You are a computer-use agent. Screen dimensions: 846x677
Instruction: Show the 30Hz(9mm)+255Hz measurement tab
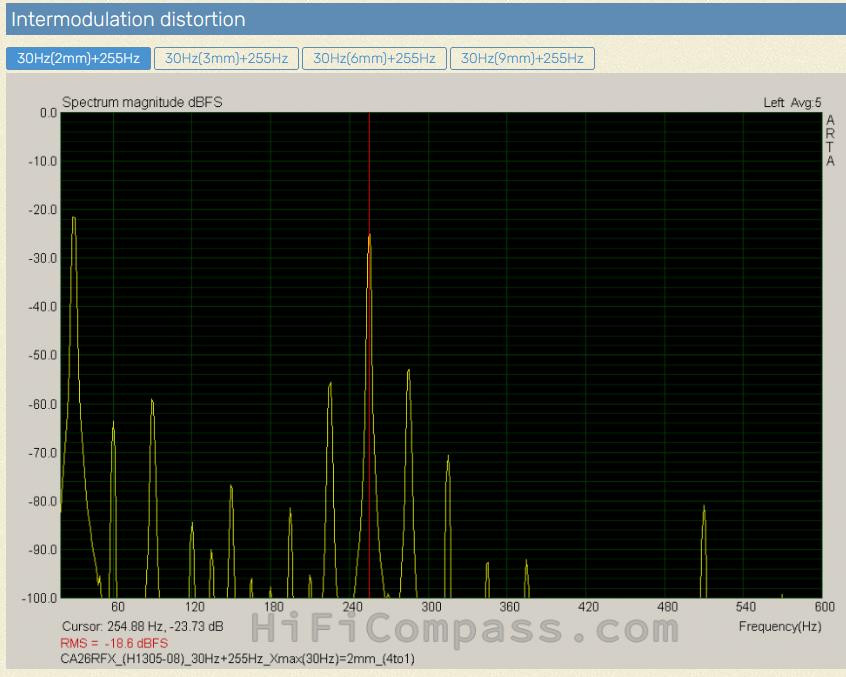pyautogui.click(x=522, y=58)
